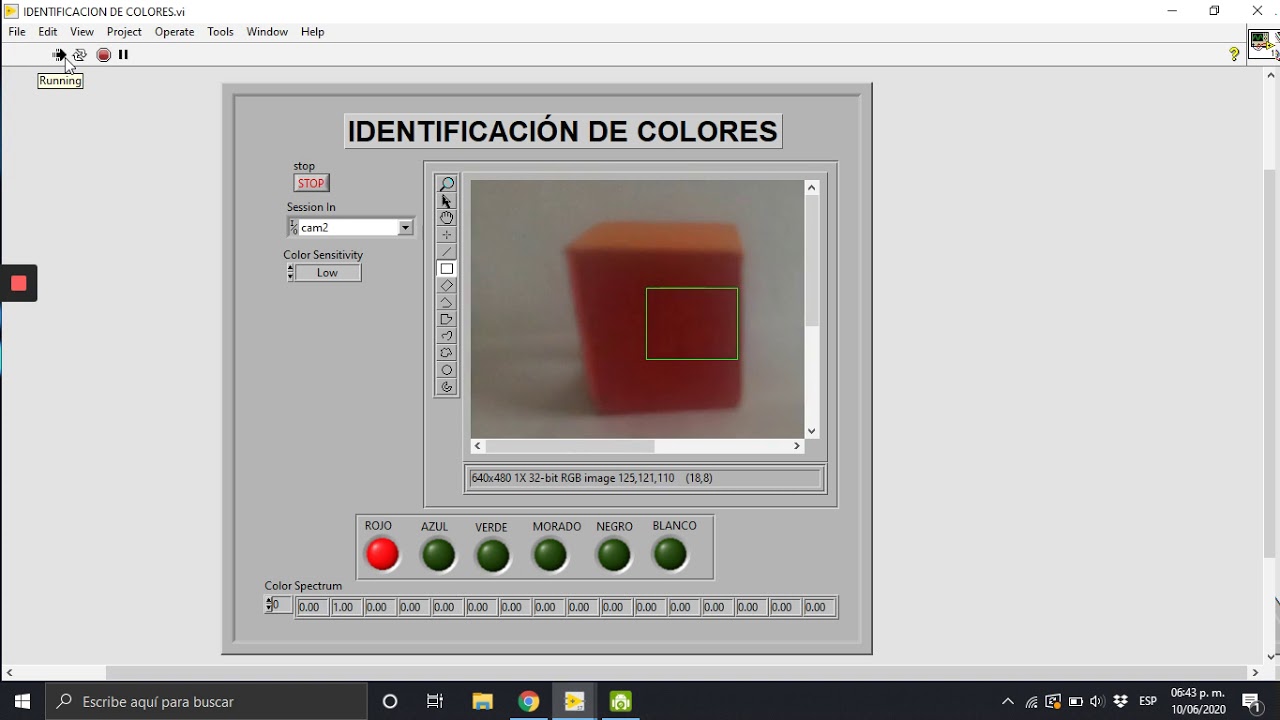
Task: Click the VI icon pane at top right
Action: pos(1262,42)
